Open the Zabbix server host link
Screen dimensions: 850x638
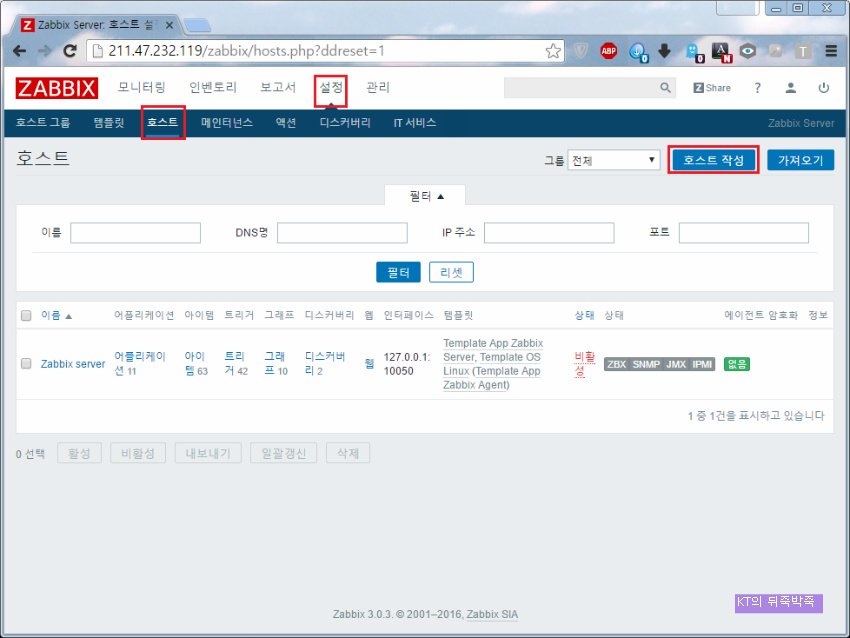coord(73,364)
